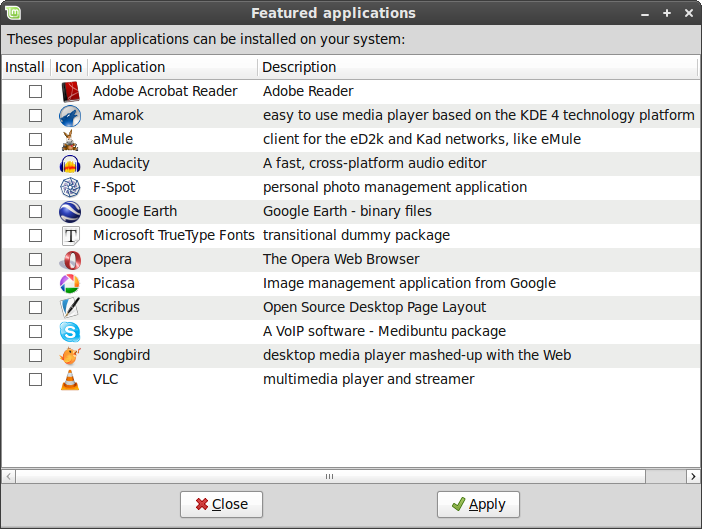Screen dimensions: 702x529
Task: Tick the Songbird install checkbox
Action: pyautogui.click(x=35, y=356)
